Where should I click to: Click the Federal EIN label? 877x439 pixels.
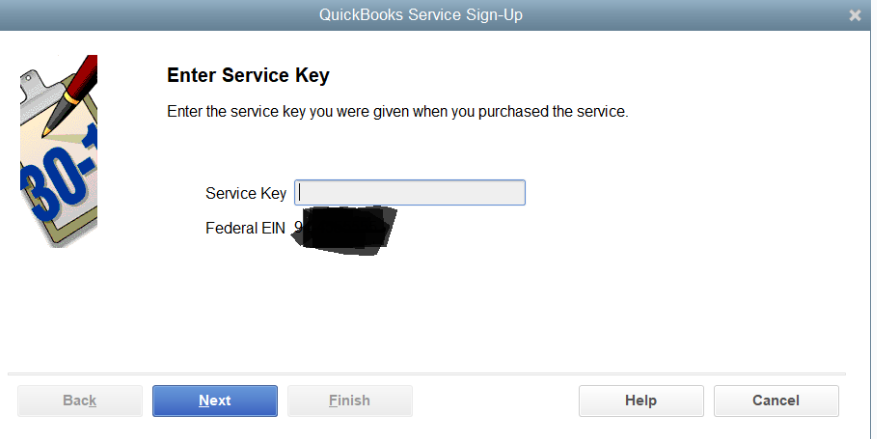pyautogui.click(x=246, y=228)
